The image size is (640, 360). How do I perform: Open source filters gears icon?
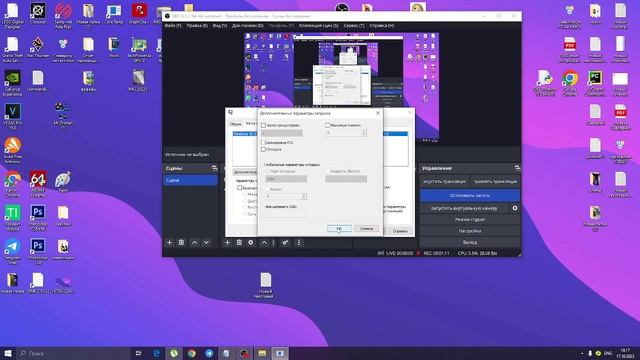click(x=285, y=242)
